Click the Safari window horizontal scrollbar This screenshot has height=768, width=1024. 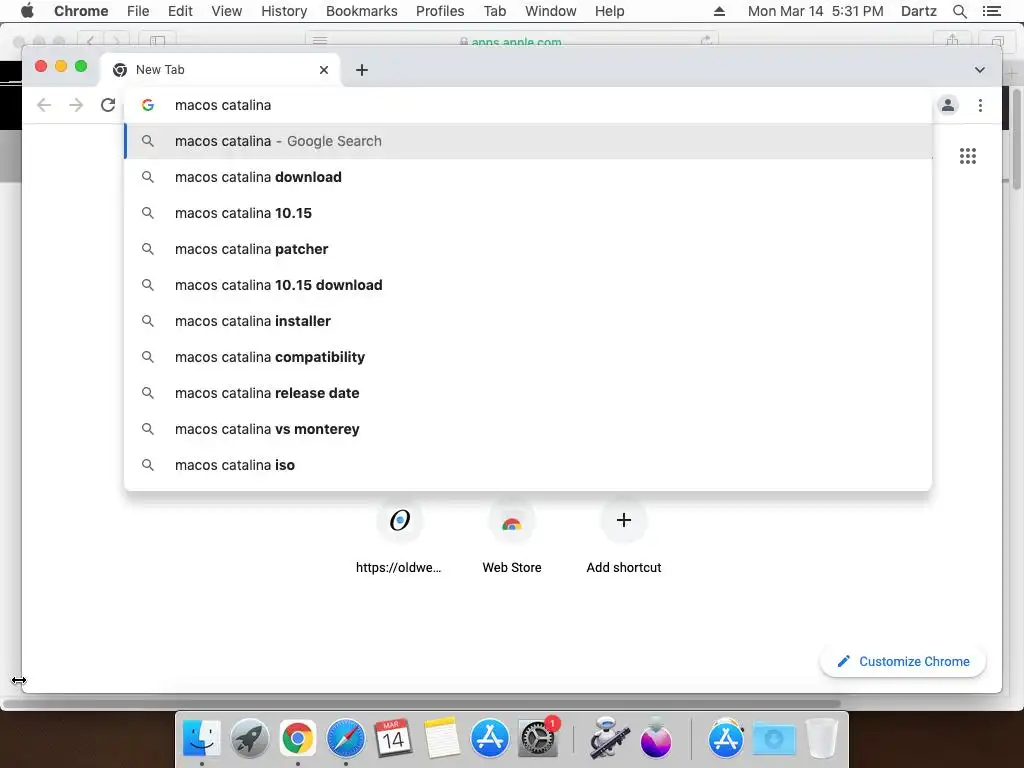(x=422, y=704)
